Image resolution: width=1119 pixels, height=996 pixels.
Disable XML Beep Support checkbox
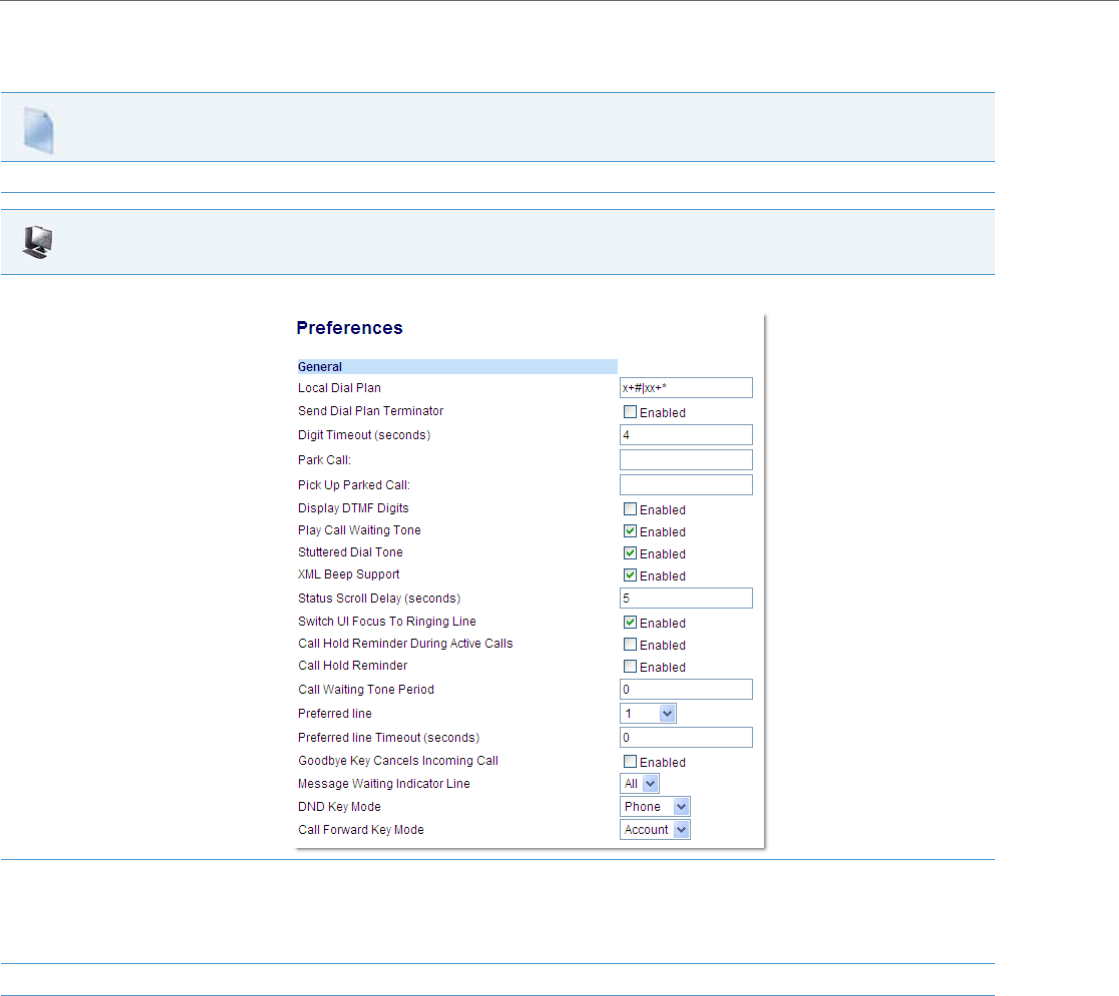630,575
